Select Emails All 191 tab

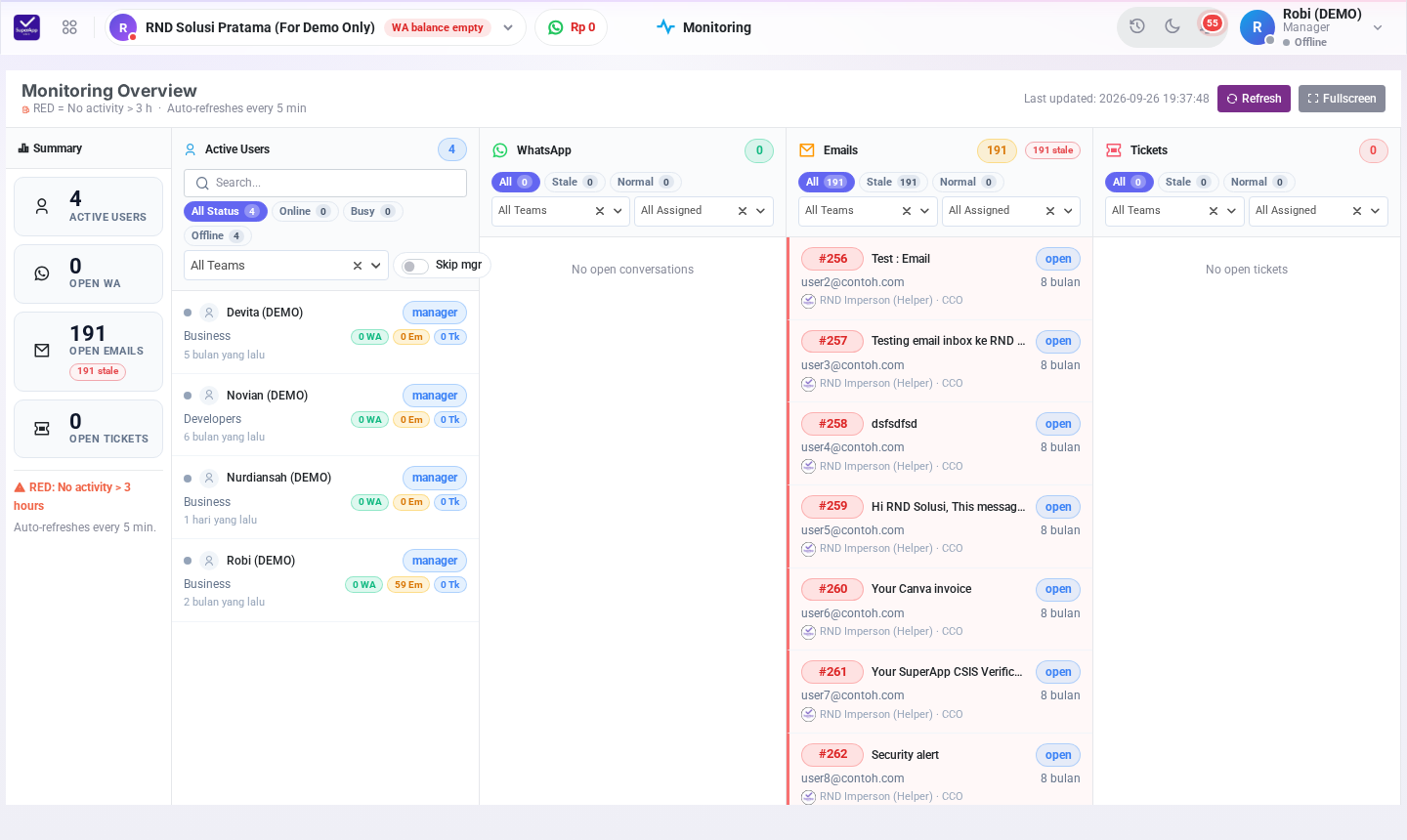tap(826, 182)
